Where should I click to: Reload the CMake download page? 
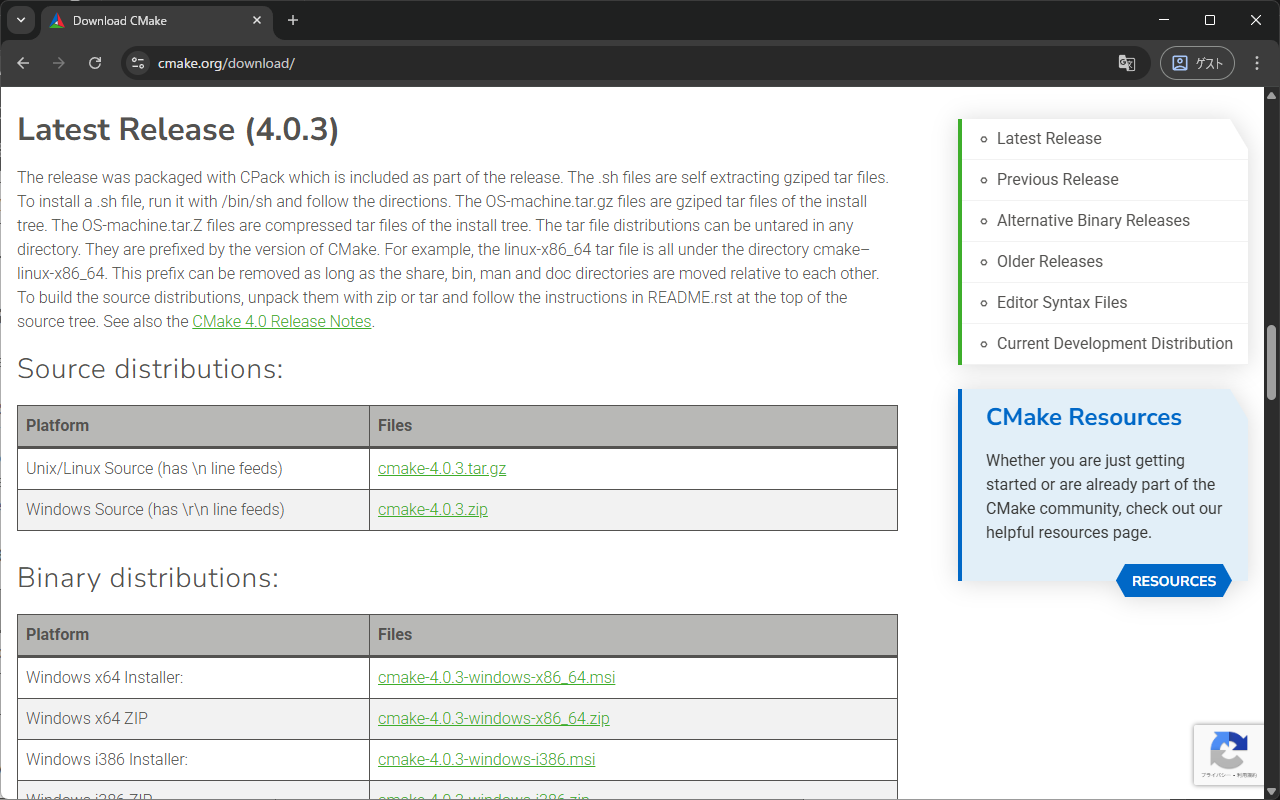coord(95,62)
